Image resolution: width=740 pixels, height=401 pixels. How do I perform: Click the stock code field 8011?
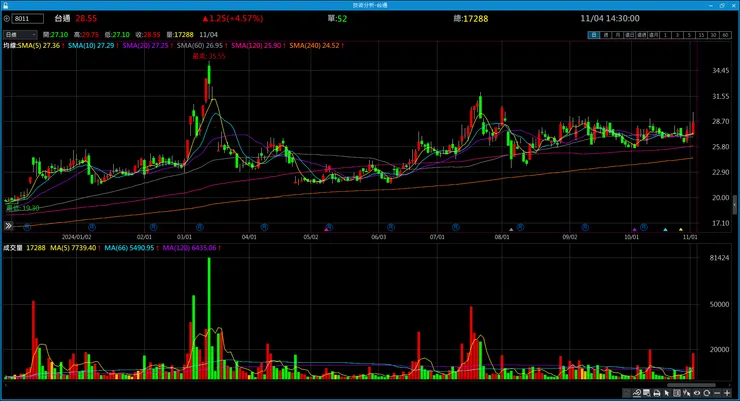[28, 18]
